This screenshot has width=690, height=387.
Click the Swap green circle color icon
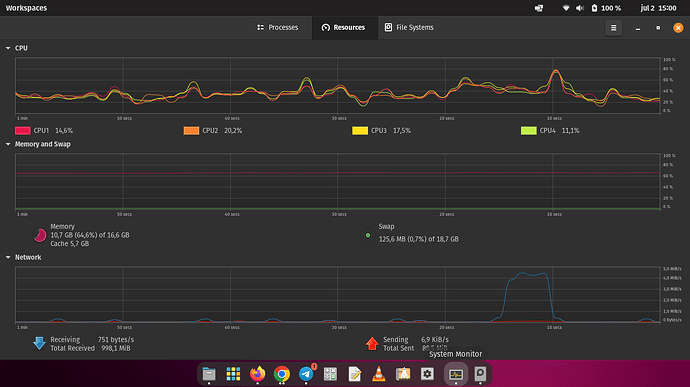click(x=368, y=235)
